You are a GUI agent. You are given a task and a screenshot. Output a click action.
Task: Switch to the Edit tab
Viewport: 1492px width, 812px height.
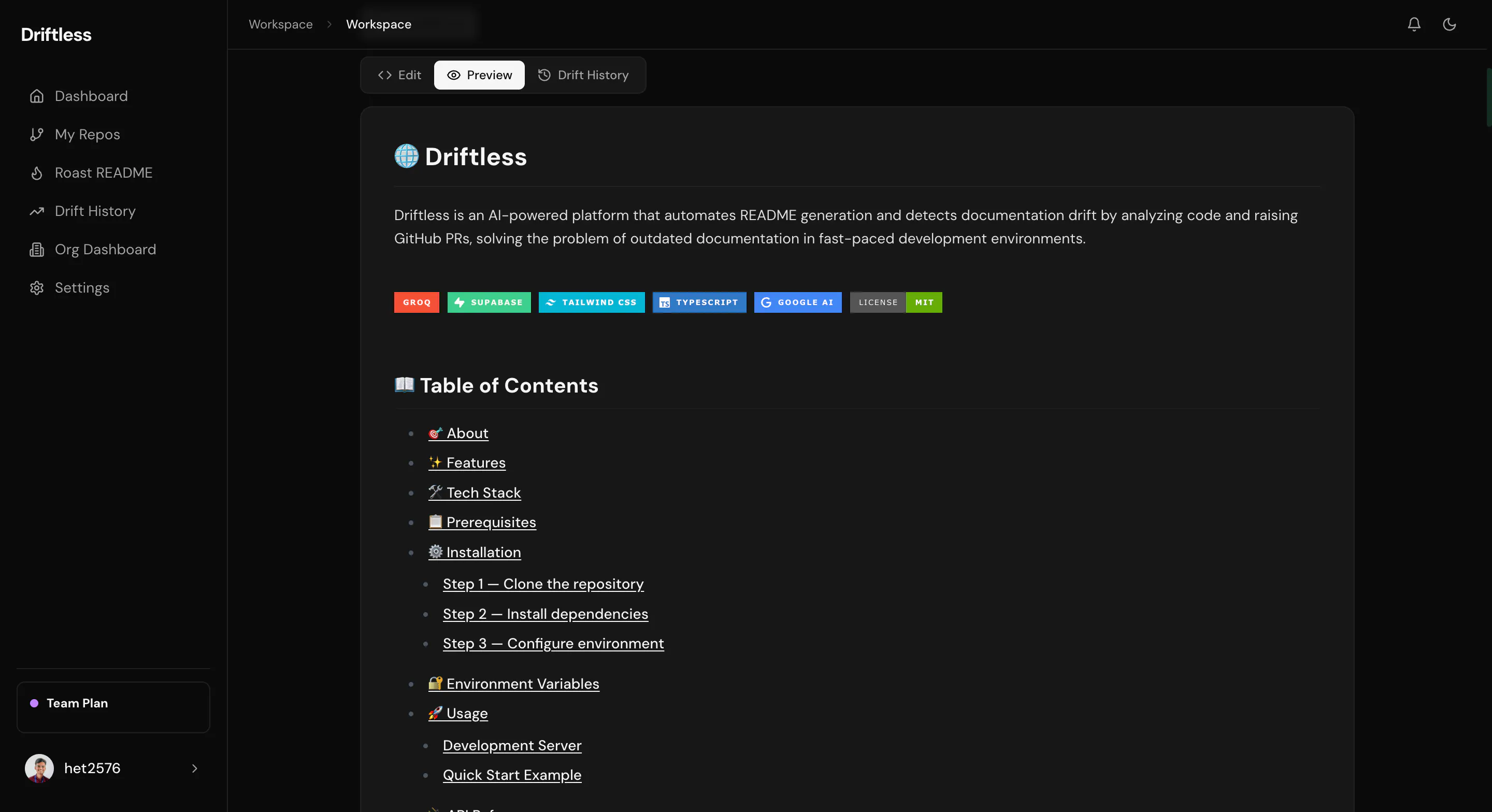399,75
